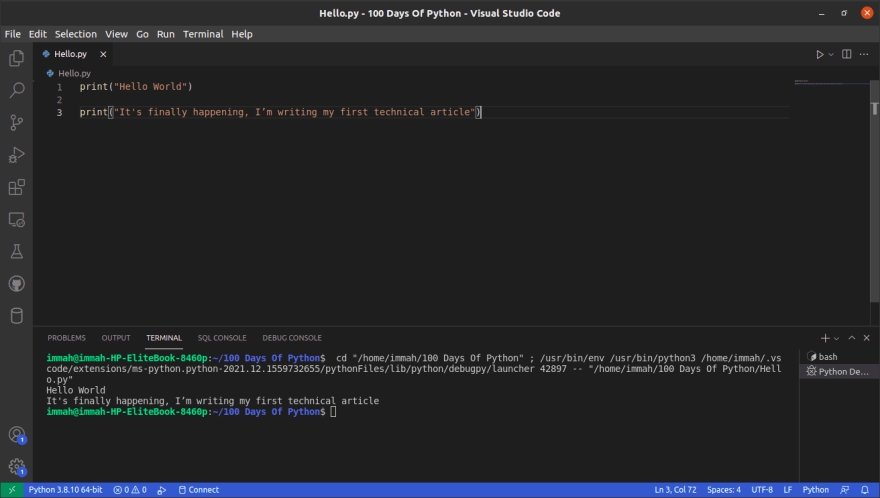Open the Run menu
The width and height of the screenshot is (880, 498).
pos(166,34)
